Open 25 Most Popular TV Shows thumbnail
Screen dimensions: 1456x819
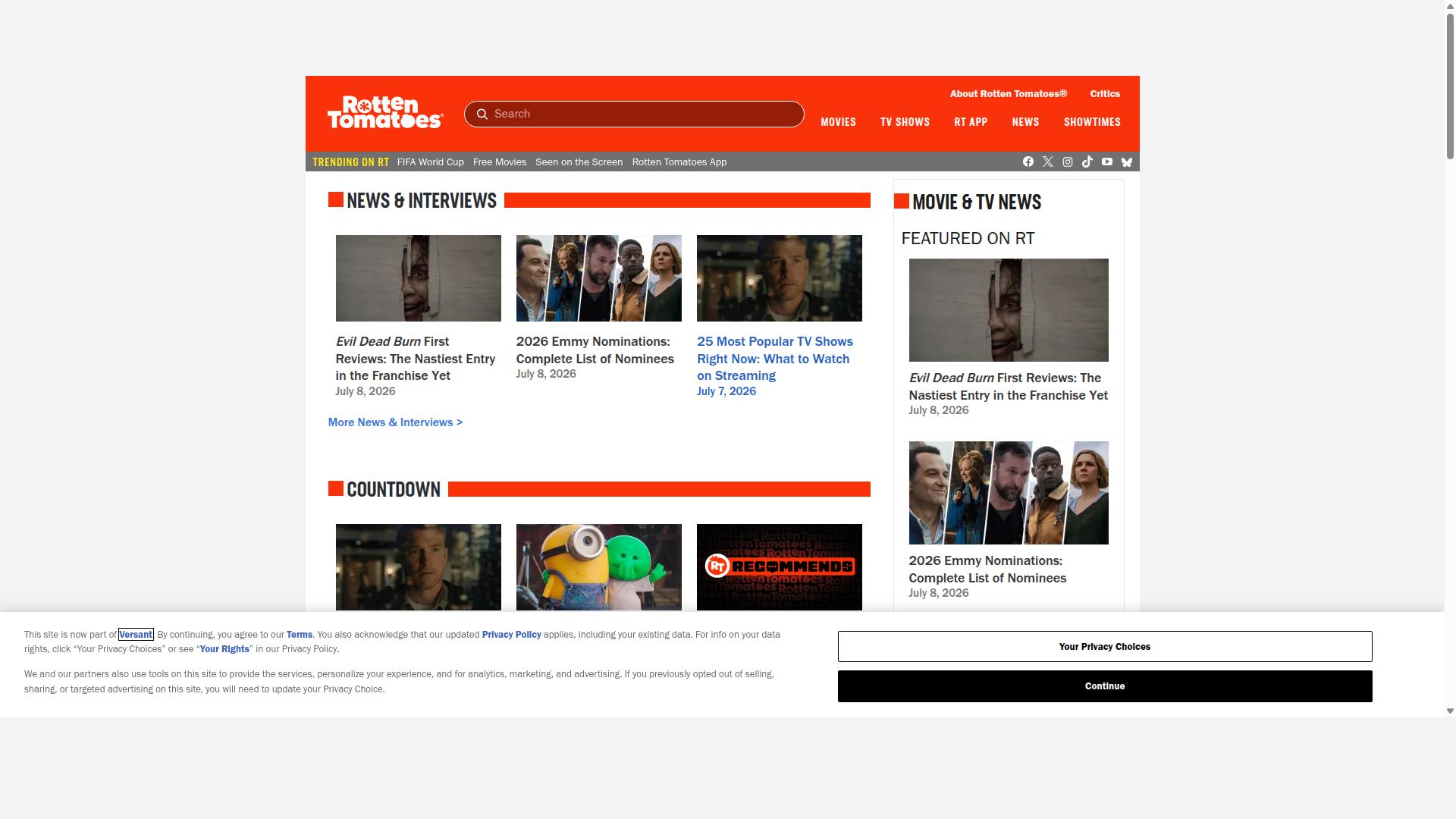click(x=780, y=278)
